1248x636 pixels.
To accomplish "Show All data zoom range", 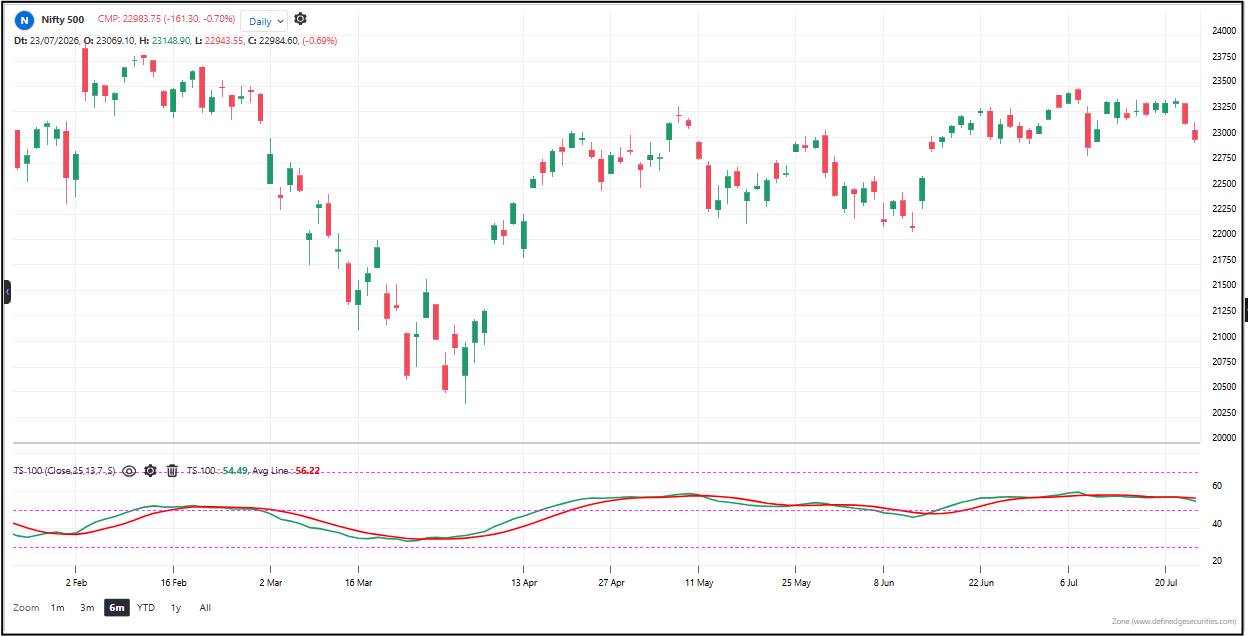I will (205, 607).
